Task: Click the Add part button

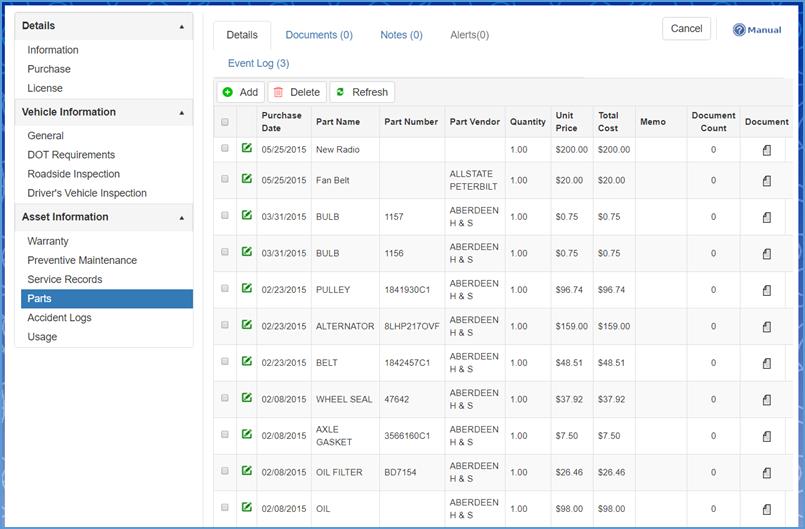Action: click(240, 92)
